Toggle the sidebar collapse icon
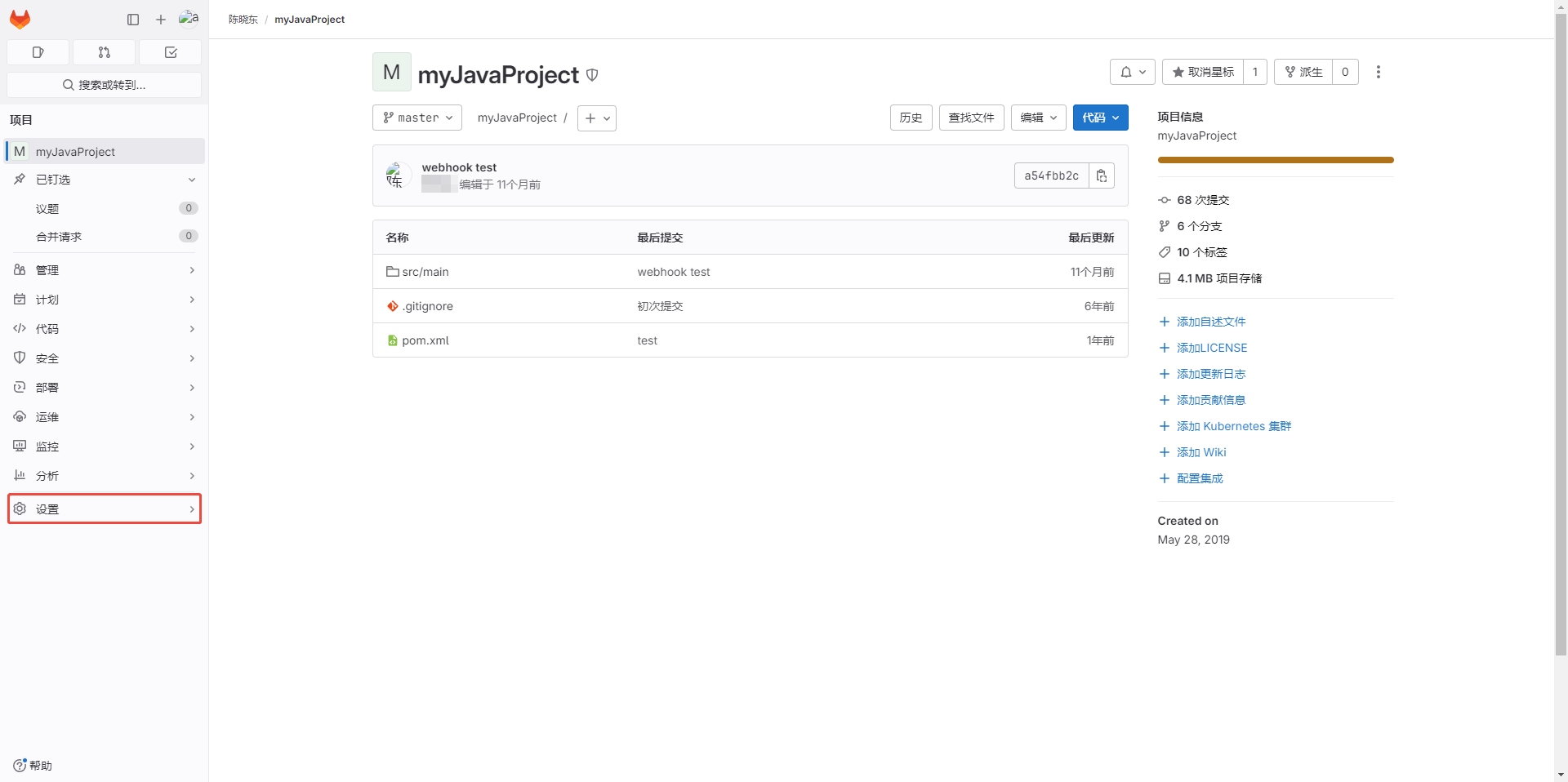Screen dimensions: 1568x782 tap(133, 20)
